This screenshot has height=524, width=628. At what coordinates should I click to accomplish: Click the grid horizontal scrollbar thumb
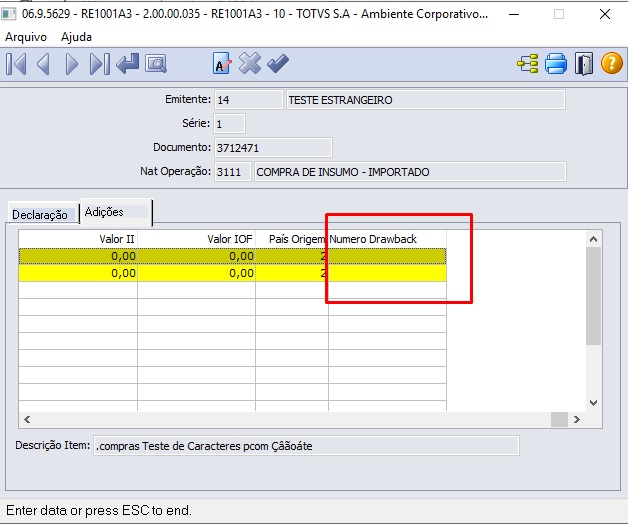pos(560,419)
